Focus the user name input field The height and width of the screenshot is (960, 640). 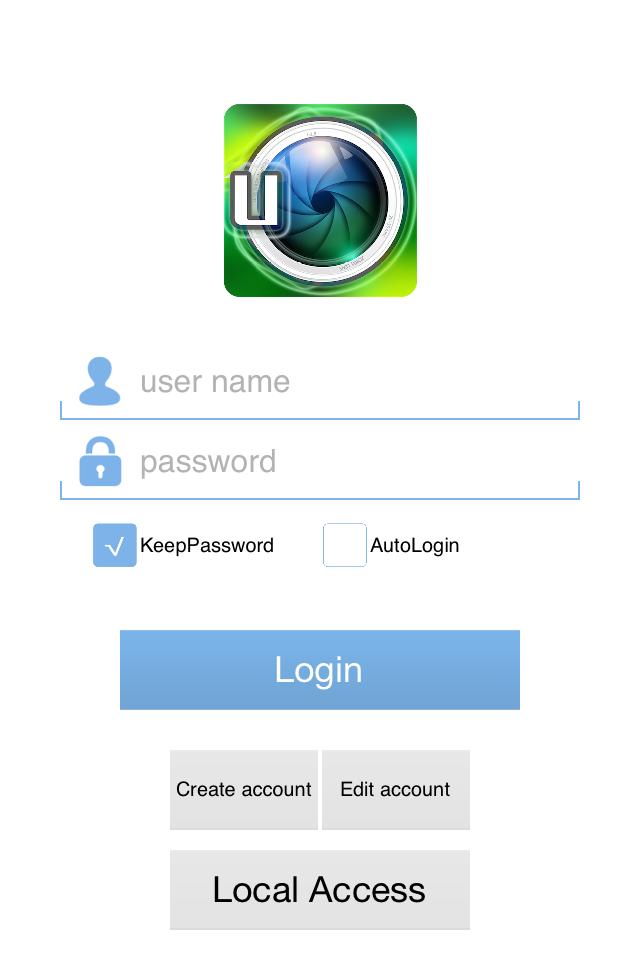pos(320,381)
